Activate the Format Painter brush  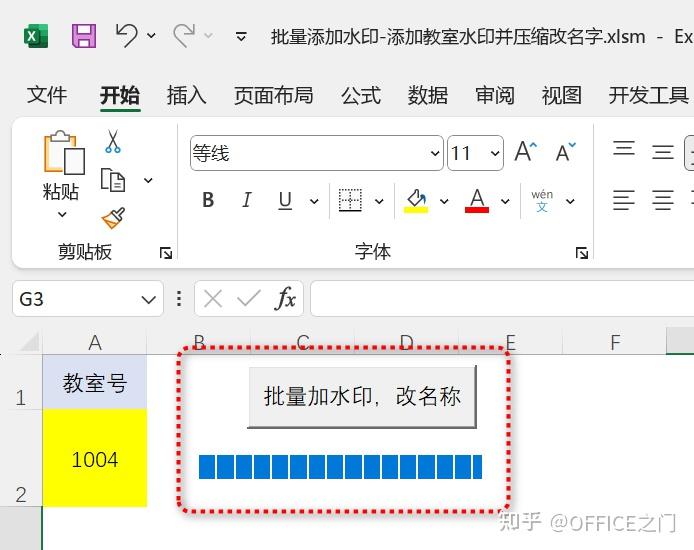(113, 218)
